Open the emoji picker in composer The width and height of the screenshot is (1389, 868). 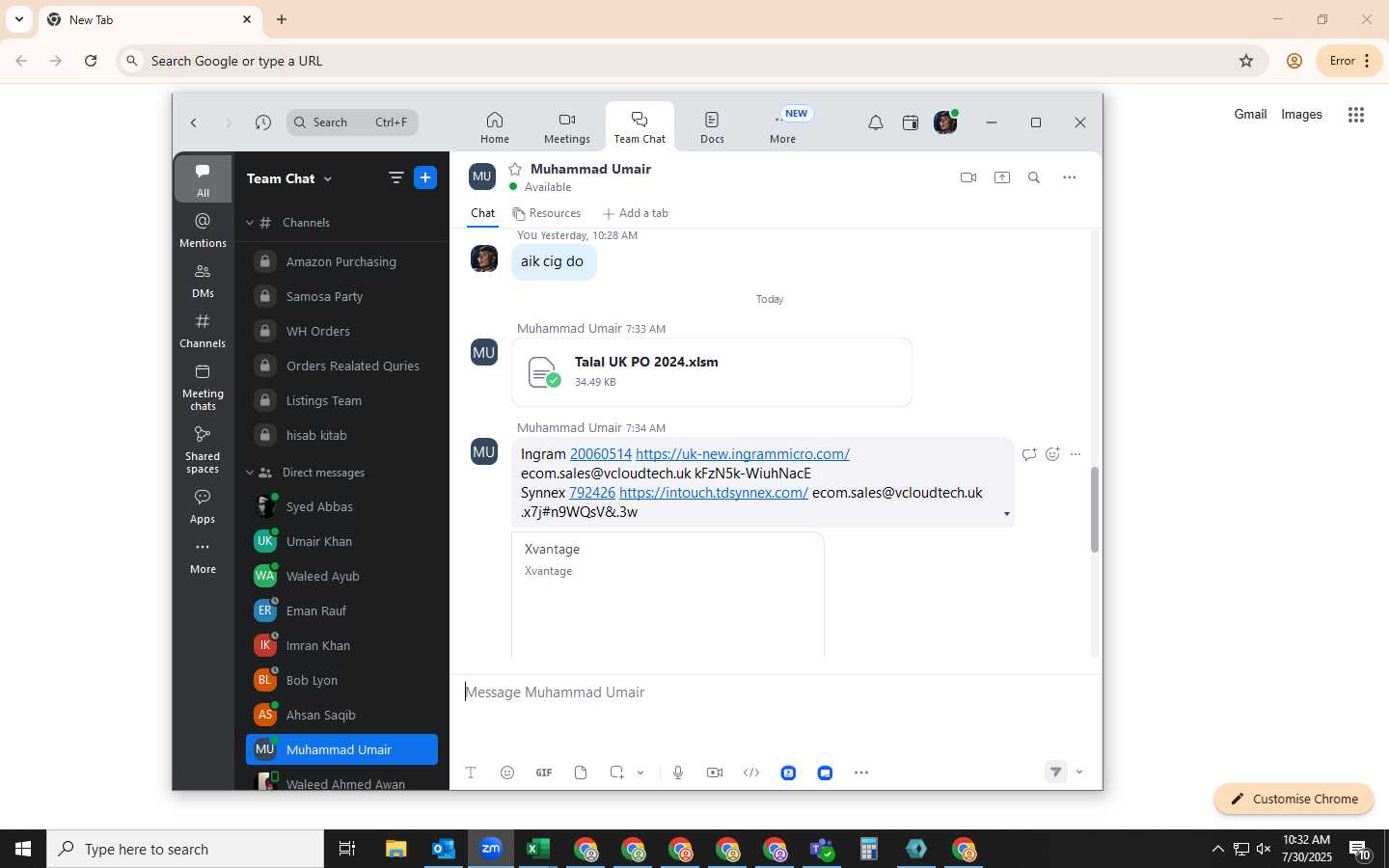tap(507, 773)
